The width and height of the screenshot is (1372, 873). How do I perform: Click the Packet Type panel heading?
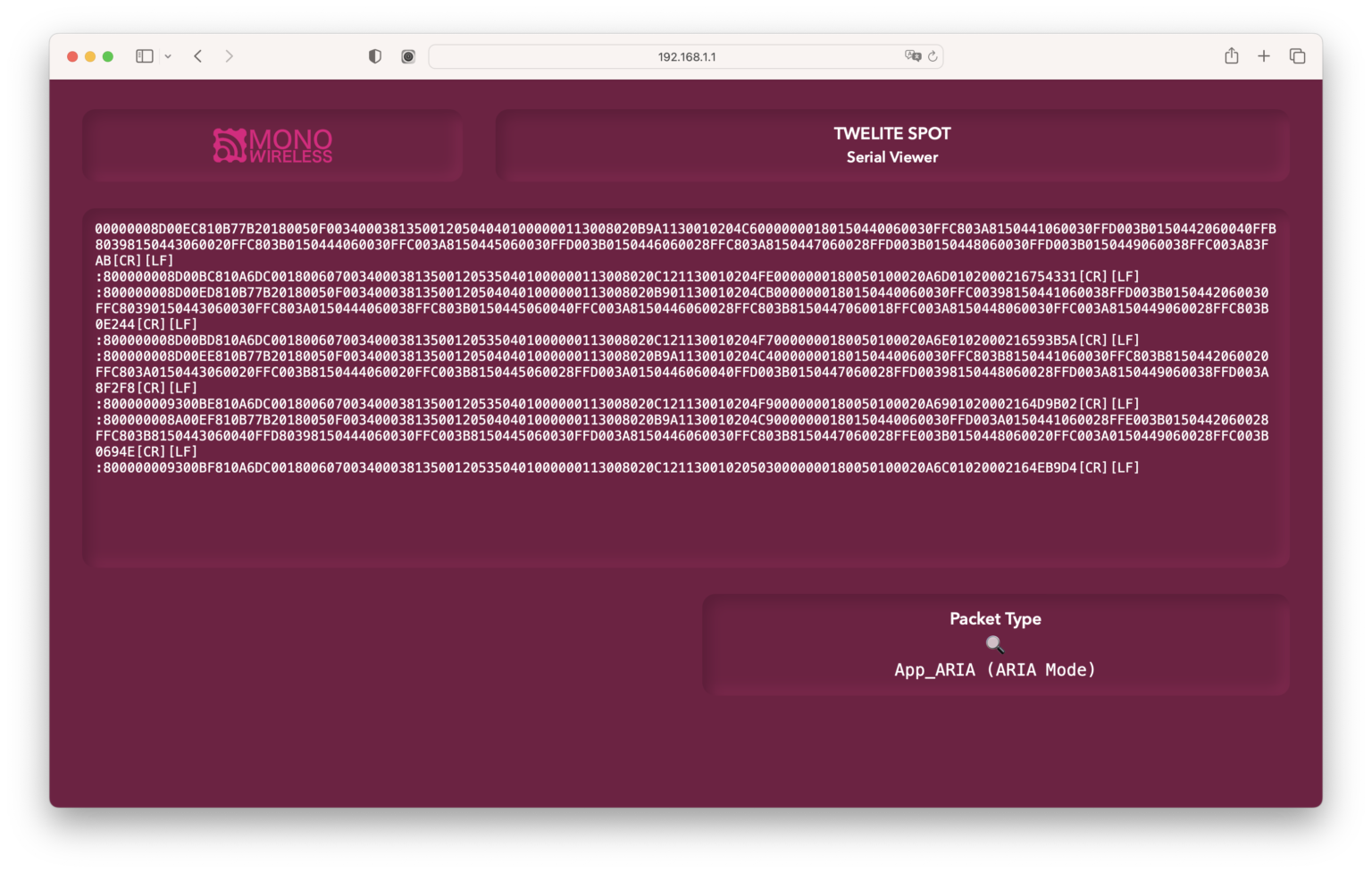pos(995,618)
